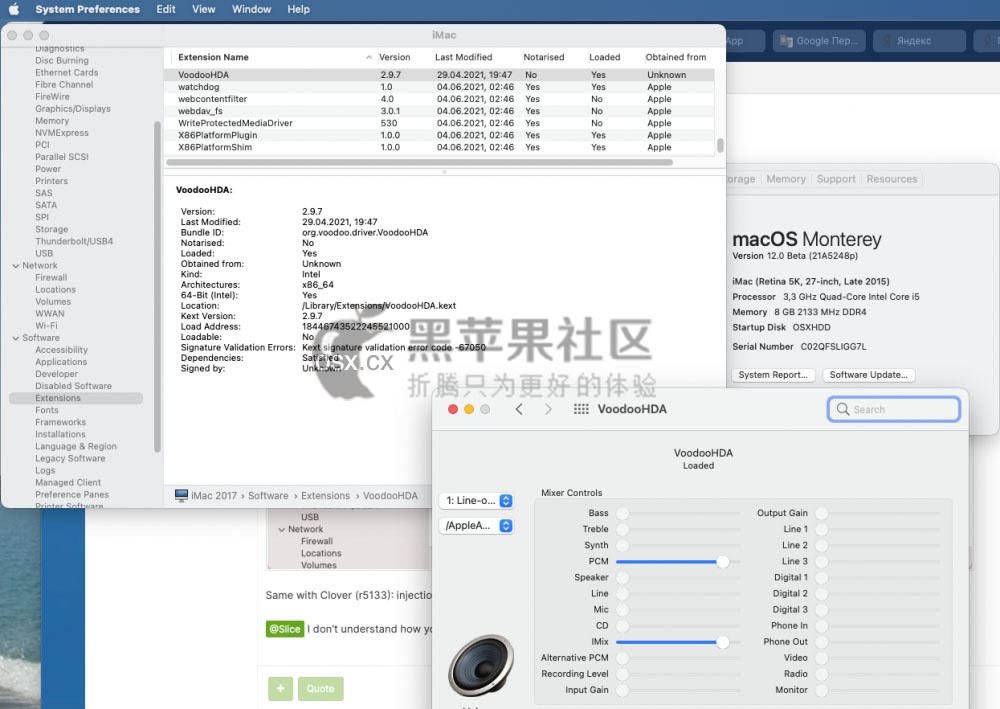Adjust the IMix mixer slider

coord(678,641)
